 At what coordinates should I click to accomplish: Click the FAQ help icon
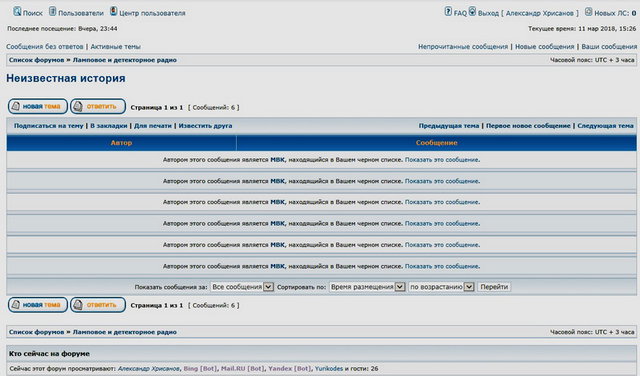[x=448, y=11]
